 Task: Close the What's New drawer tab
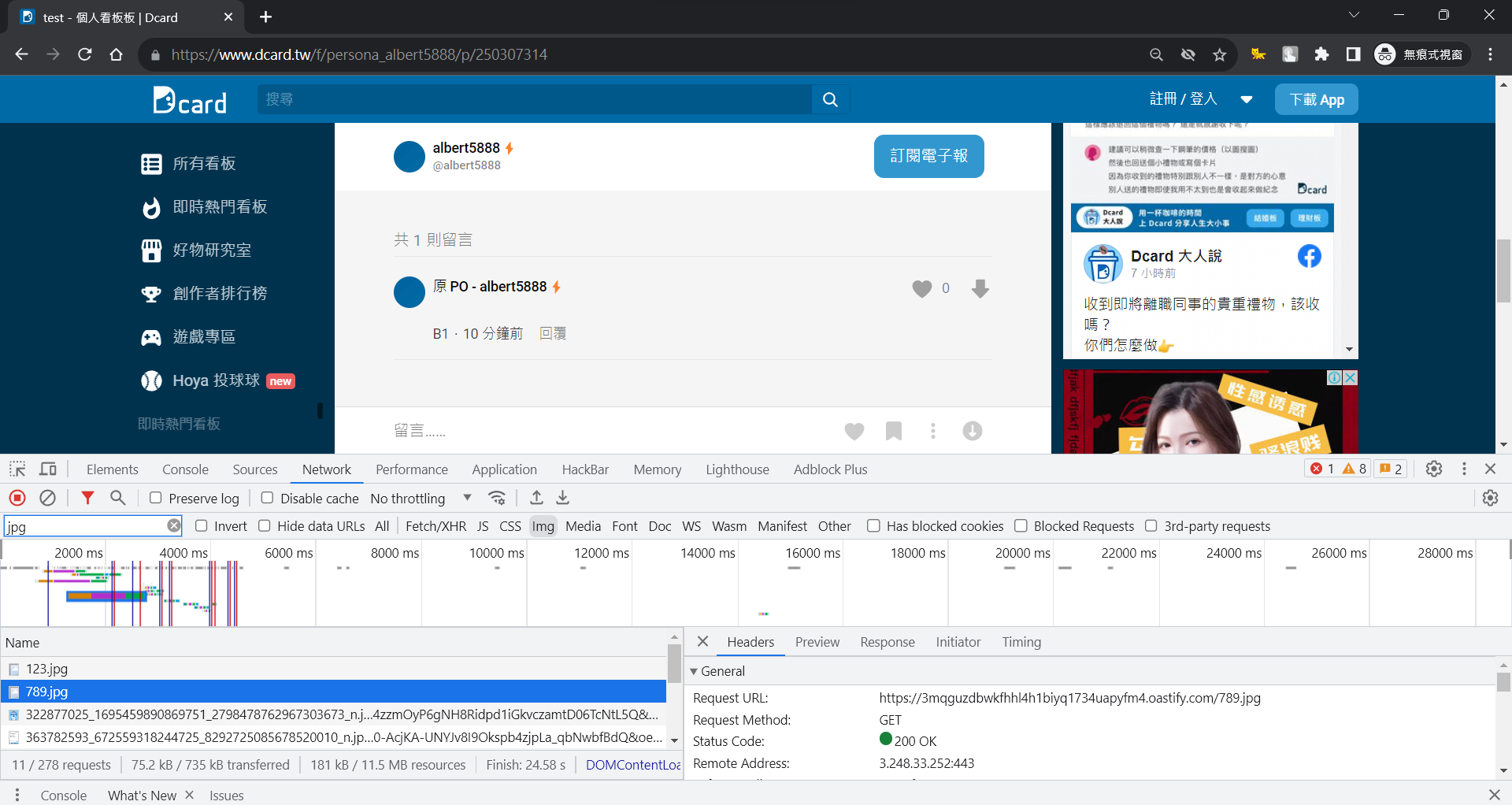[x=190, y=795]
